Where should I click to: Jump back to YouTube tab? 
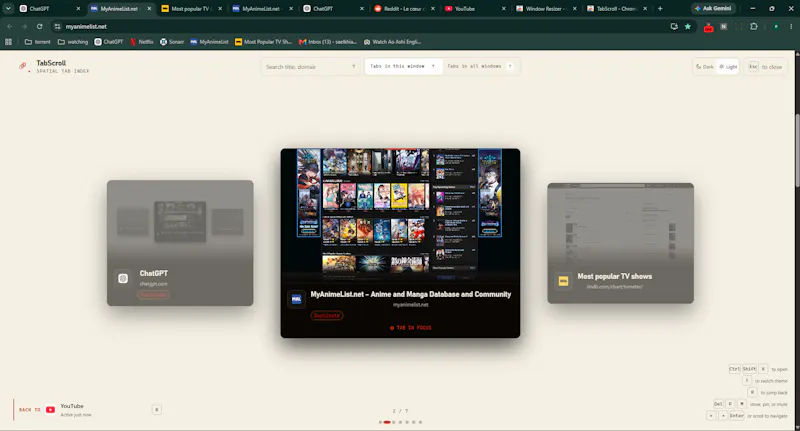click(x=87, y=410)
